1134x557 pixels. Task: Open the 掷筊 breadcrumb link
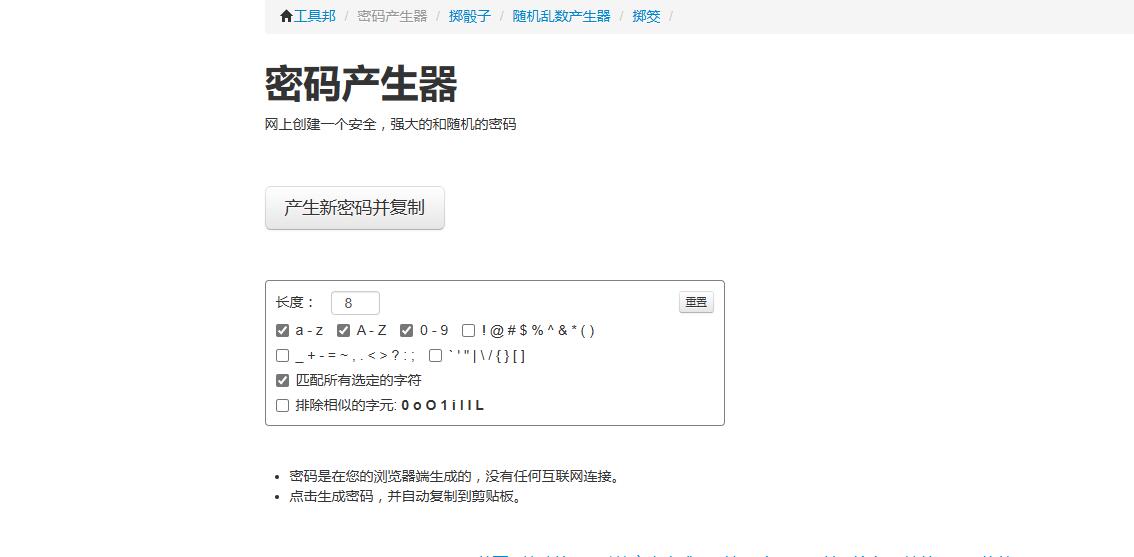pos(646,16)
